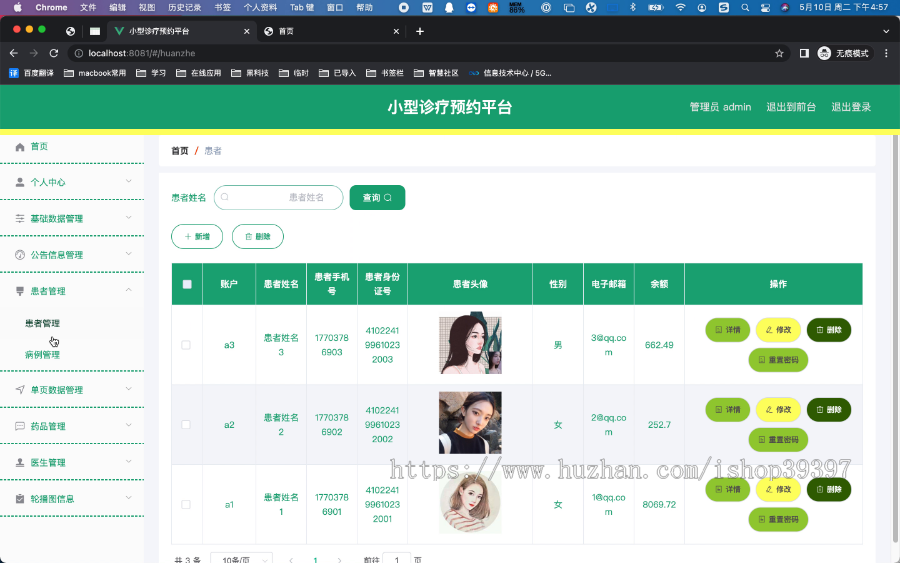Click the Wi-Fi icon in menu bar

(x=680, y=7)
